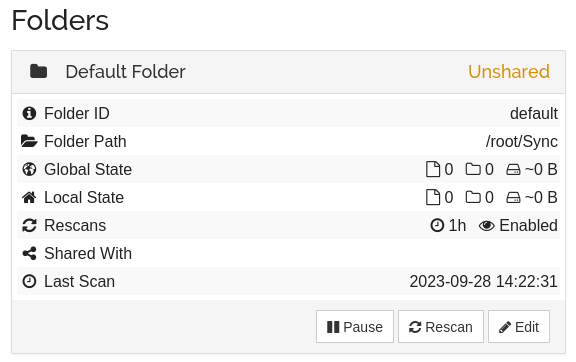This screenshot has height=362, width=576.
Task: Click the eye icon next to Enabled
Action: click(x=487, y=226)
